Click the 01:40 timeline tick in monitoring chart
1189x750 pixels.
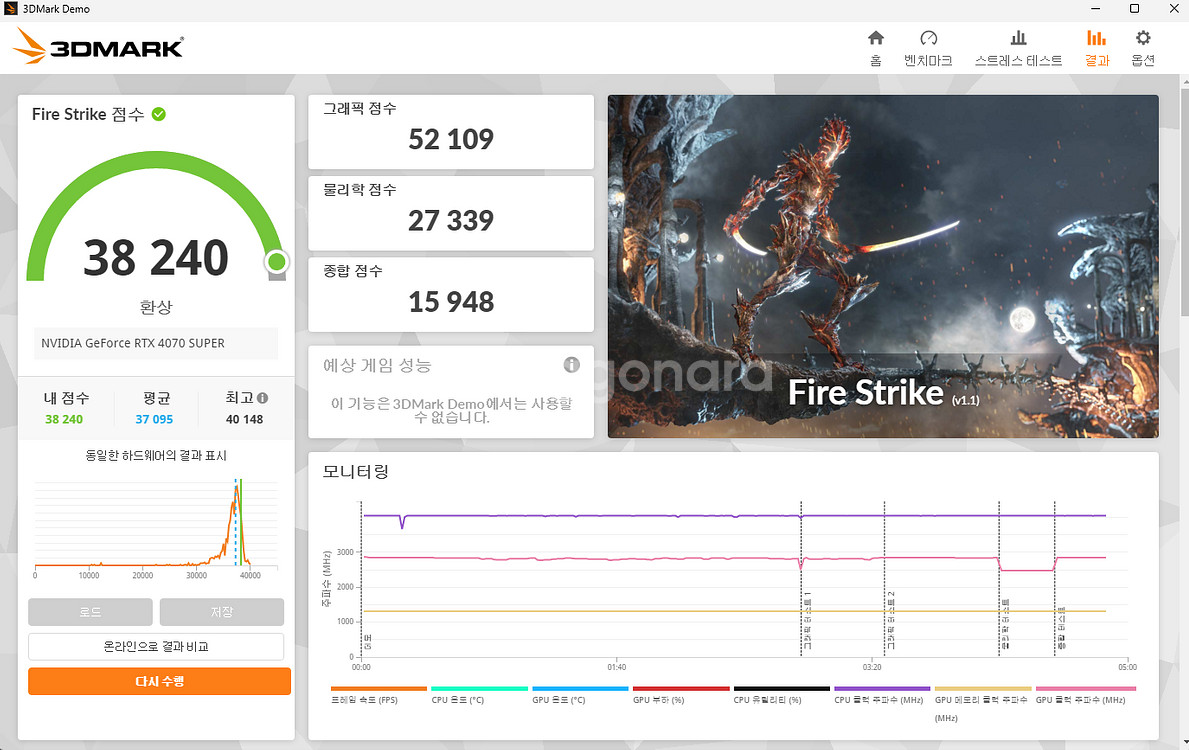(x=616, y=667)
